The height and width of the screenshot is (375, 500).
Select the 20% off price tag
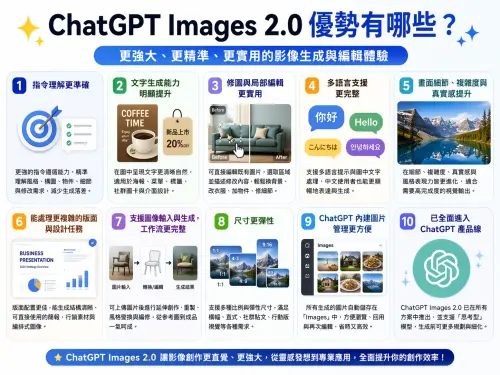[178, 133]
